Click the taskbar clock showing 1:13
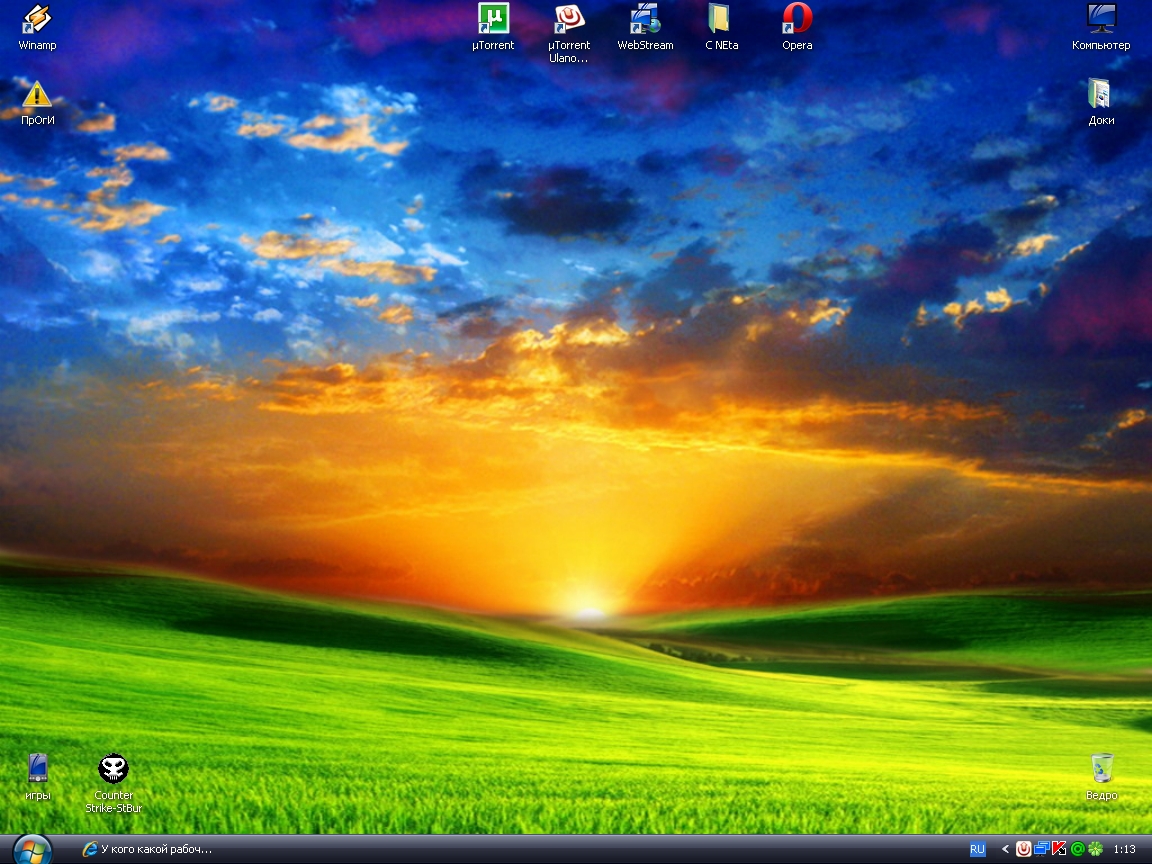Viewport: 1152px width, 864px height. 1124,849
